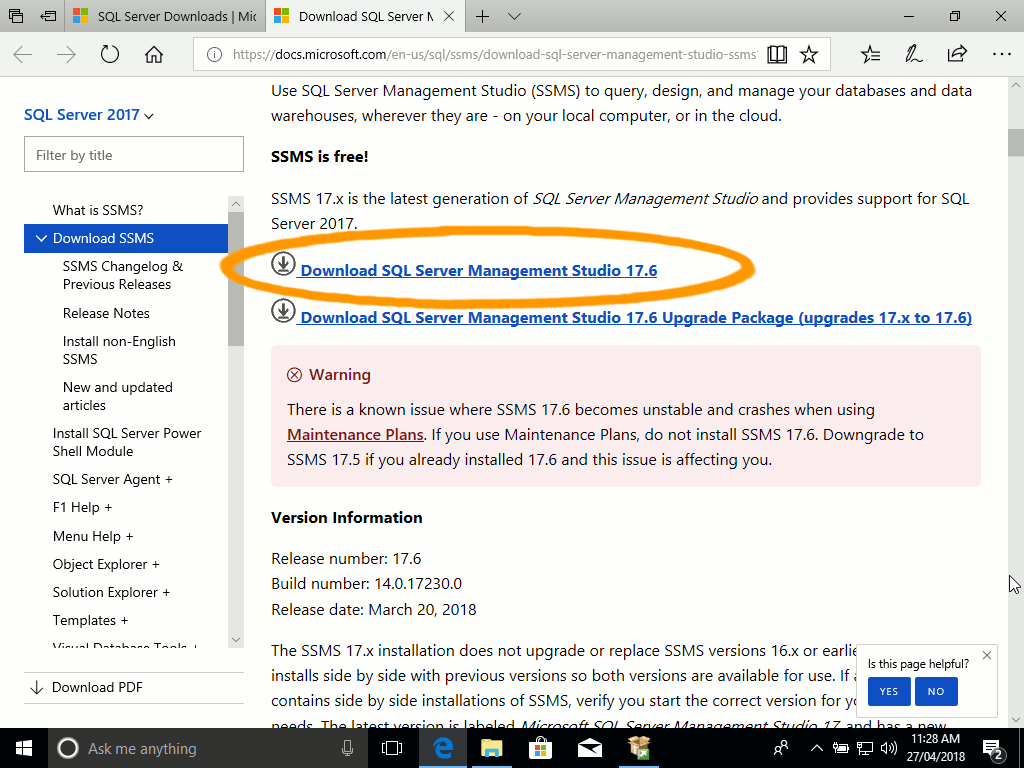Expand Menu Help section
The height and width of the screenshot is (768, 1024).
[93, 536]
